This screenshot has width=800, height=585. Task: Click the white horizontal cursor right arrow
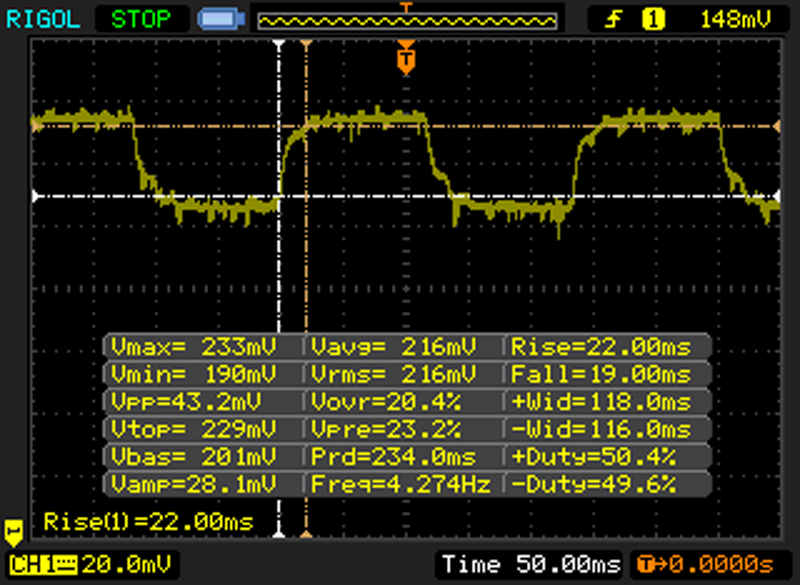coord(777,196)
